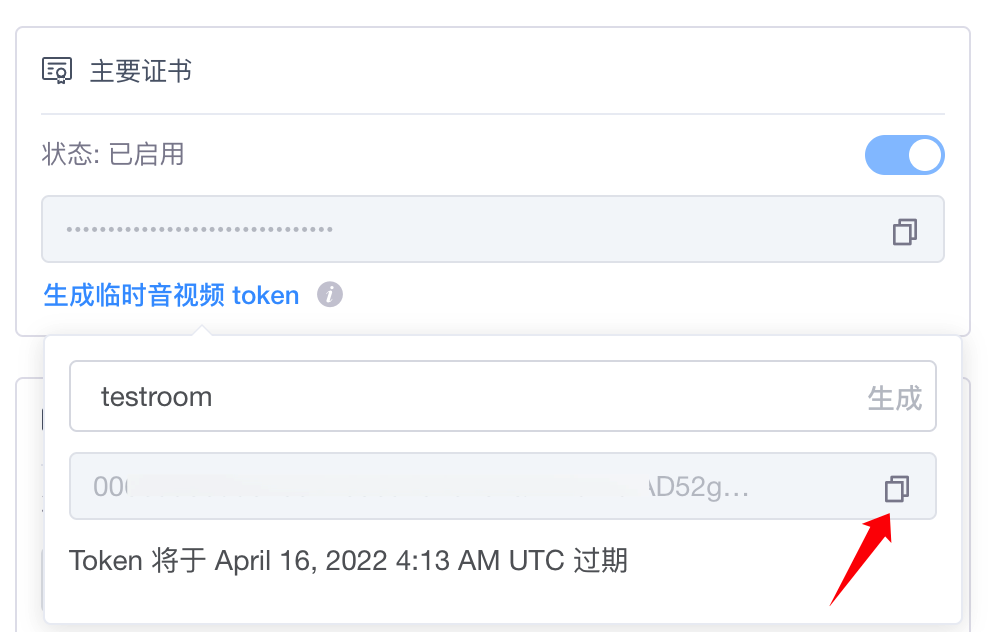Click the 主要证书 section heading
Screen dimensions: 988x632
[141, 71]
